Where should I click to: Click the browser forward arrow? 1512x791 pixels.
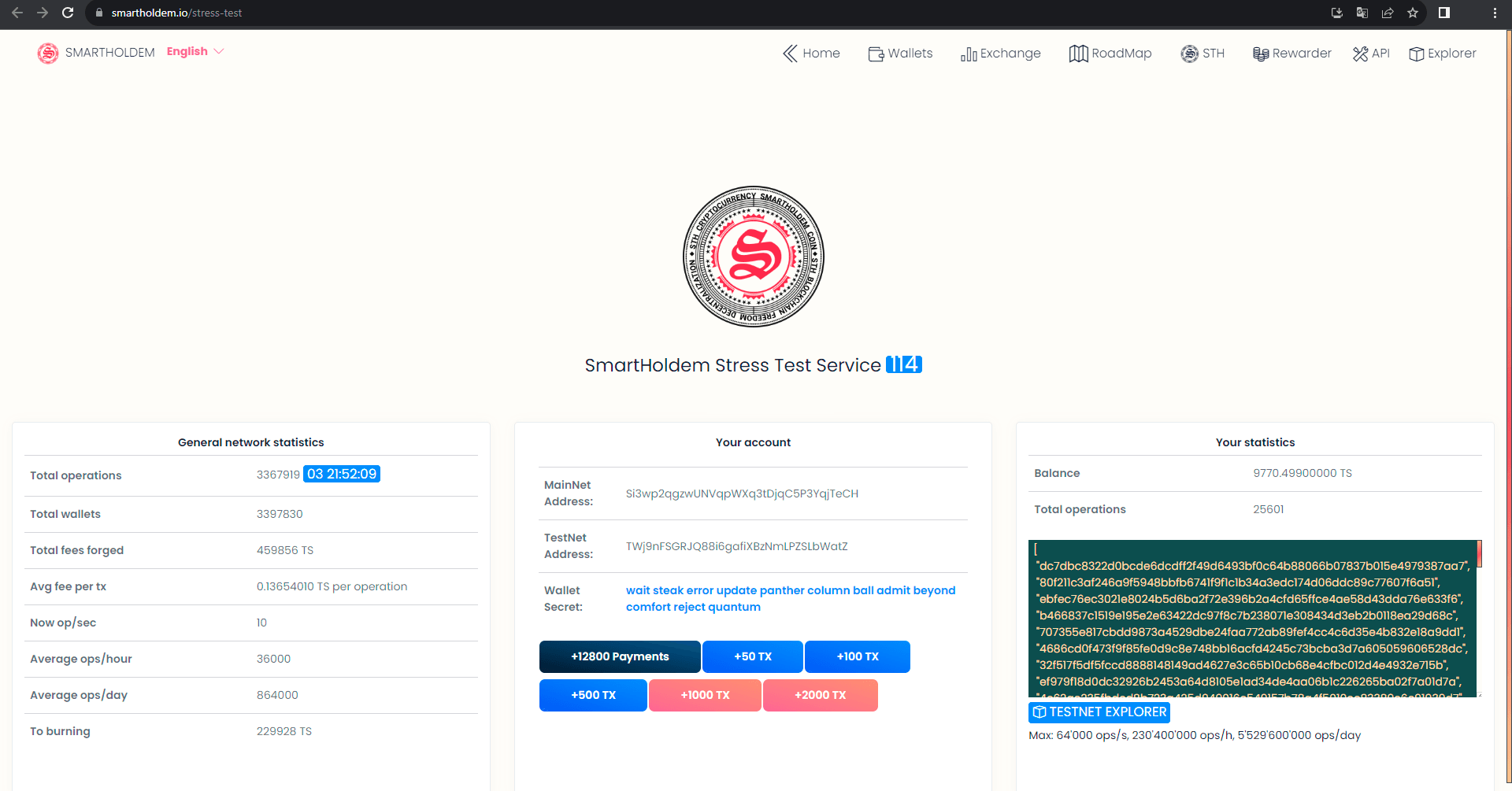pyautogui.click(x=43, y=13)
